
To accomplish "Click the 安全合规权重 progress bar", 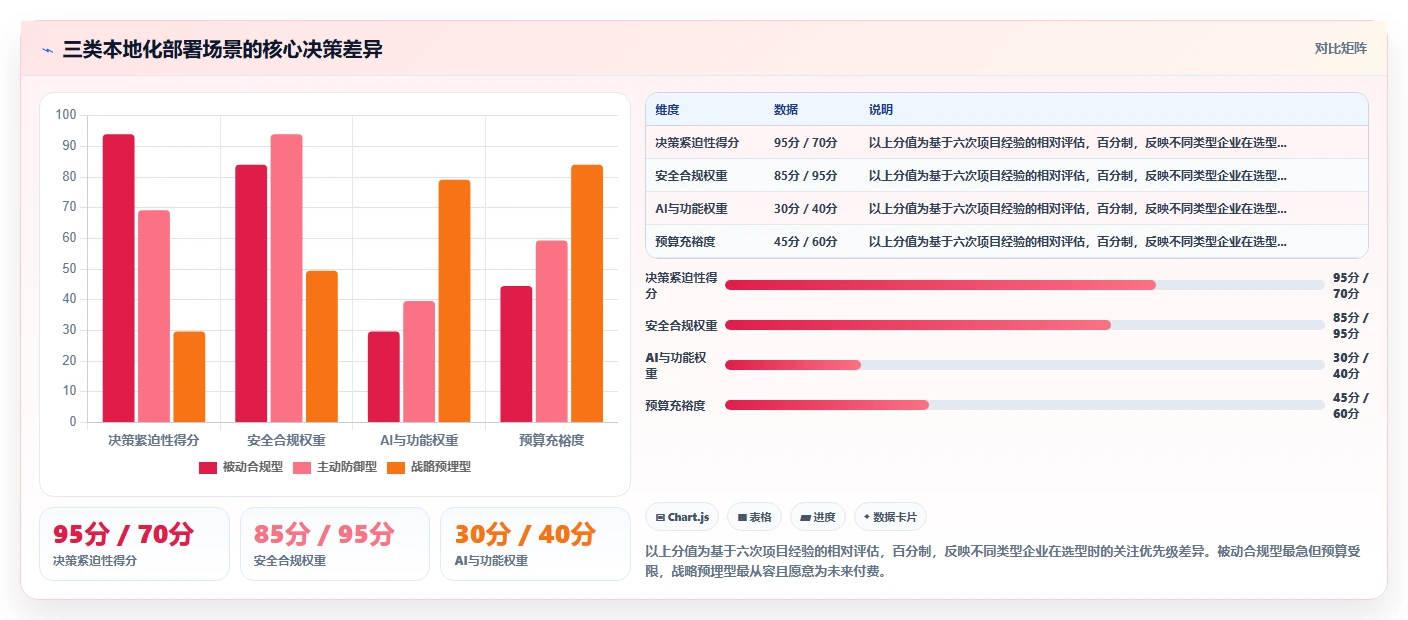I will (x=1025, y=325).
